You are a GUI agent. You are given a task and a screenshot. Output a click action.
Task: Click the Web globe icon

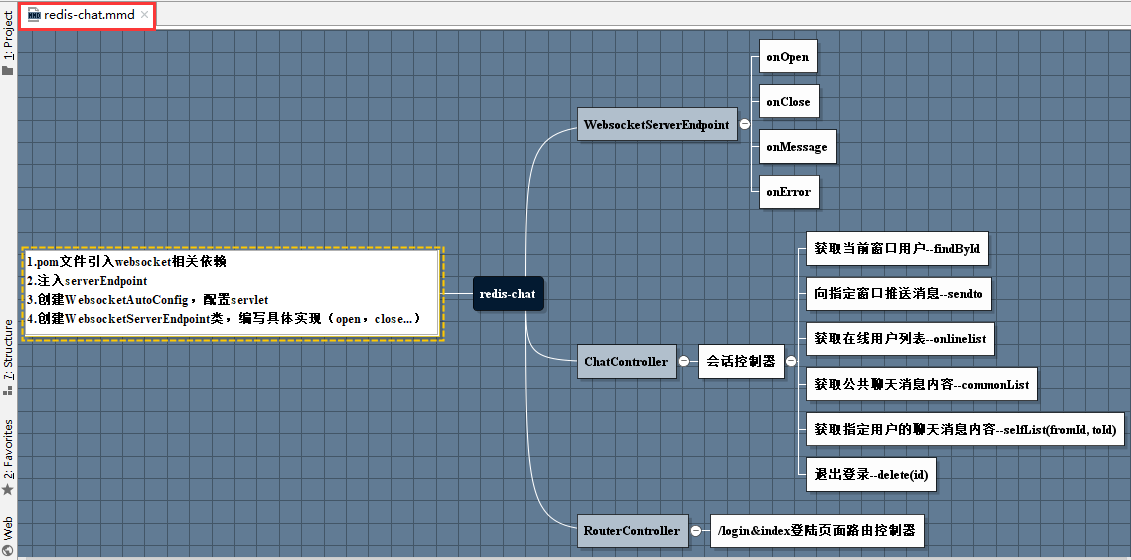click(x=8, y=550)
